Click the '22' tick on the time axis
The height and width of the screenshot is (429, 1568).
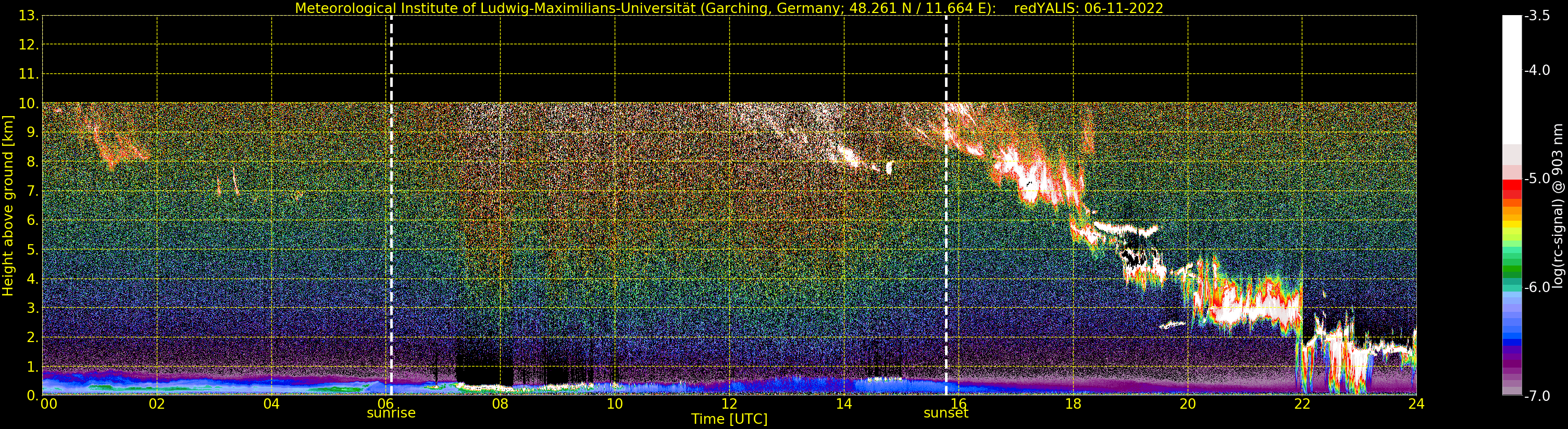[x=1301, y=403]
